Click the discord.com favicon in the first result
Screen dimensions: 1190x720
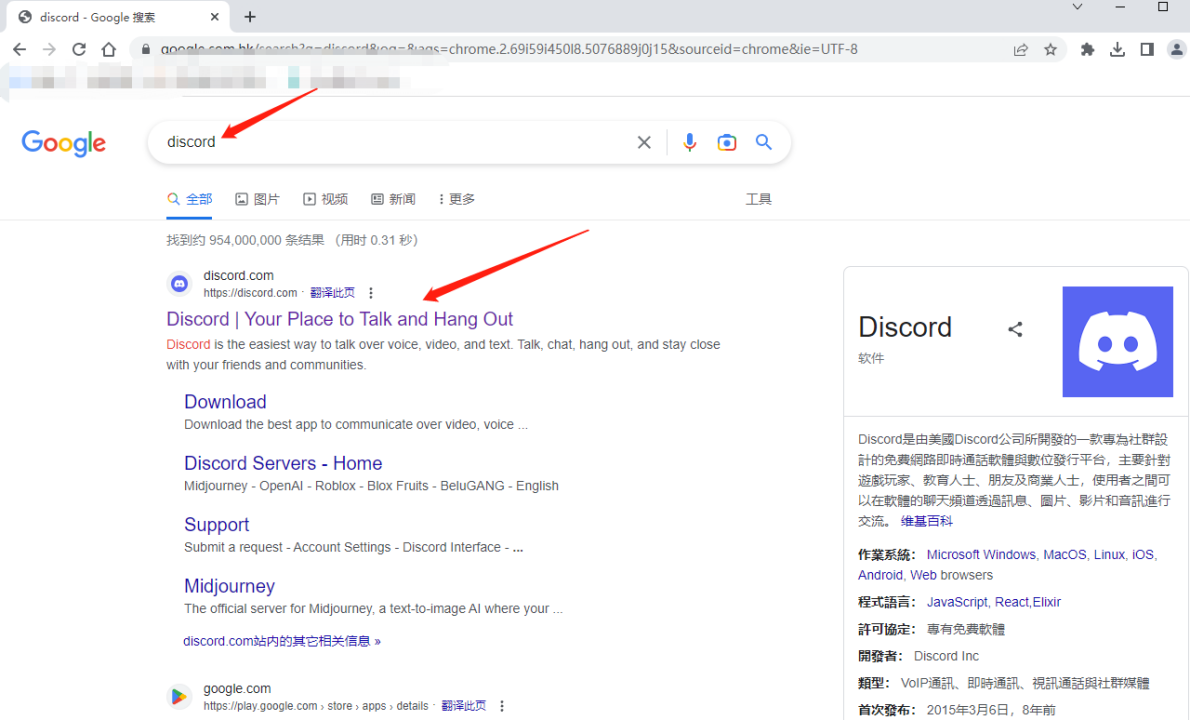click(x=179, y=284)
